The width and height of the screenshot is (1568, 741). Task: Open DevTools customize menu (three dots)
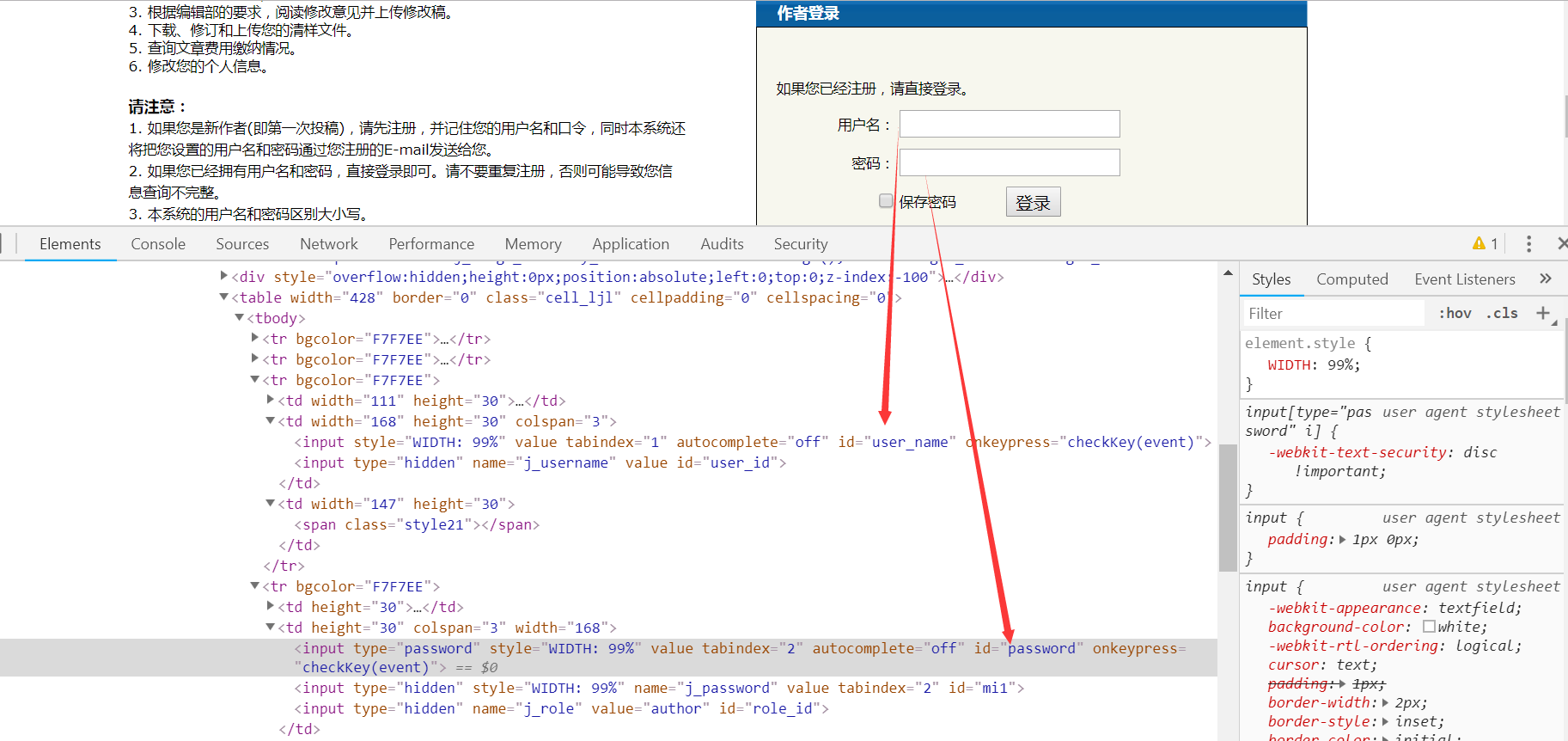(x=1528, y=244)
